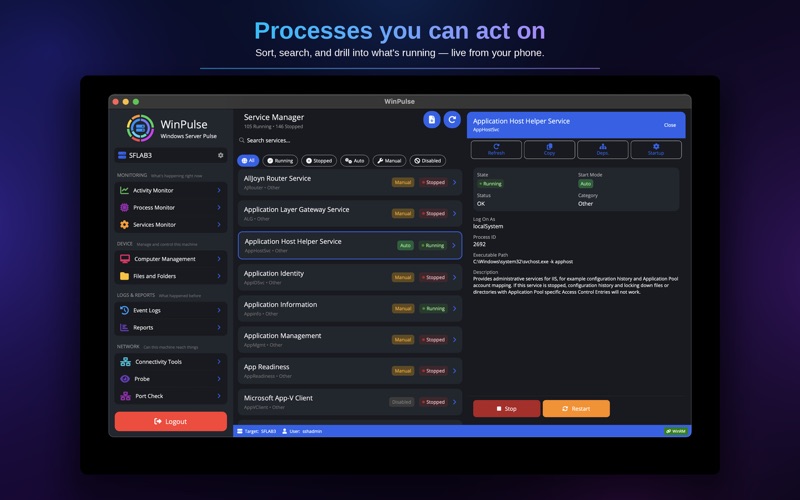This screenshot has height=500, width=800.
Task: Filter services by Manual start mode
Action: pyautogui.click(x=389, y=161)
